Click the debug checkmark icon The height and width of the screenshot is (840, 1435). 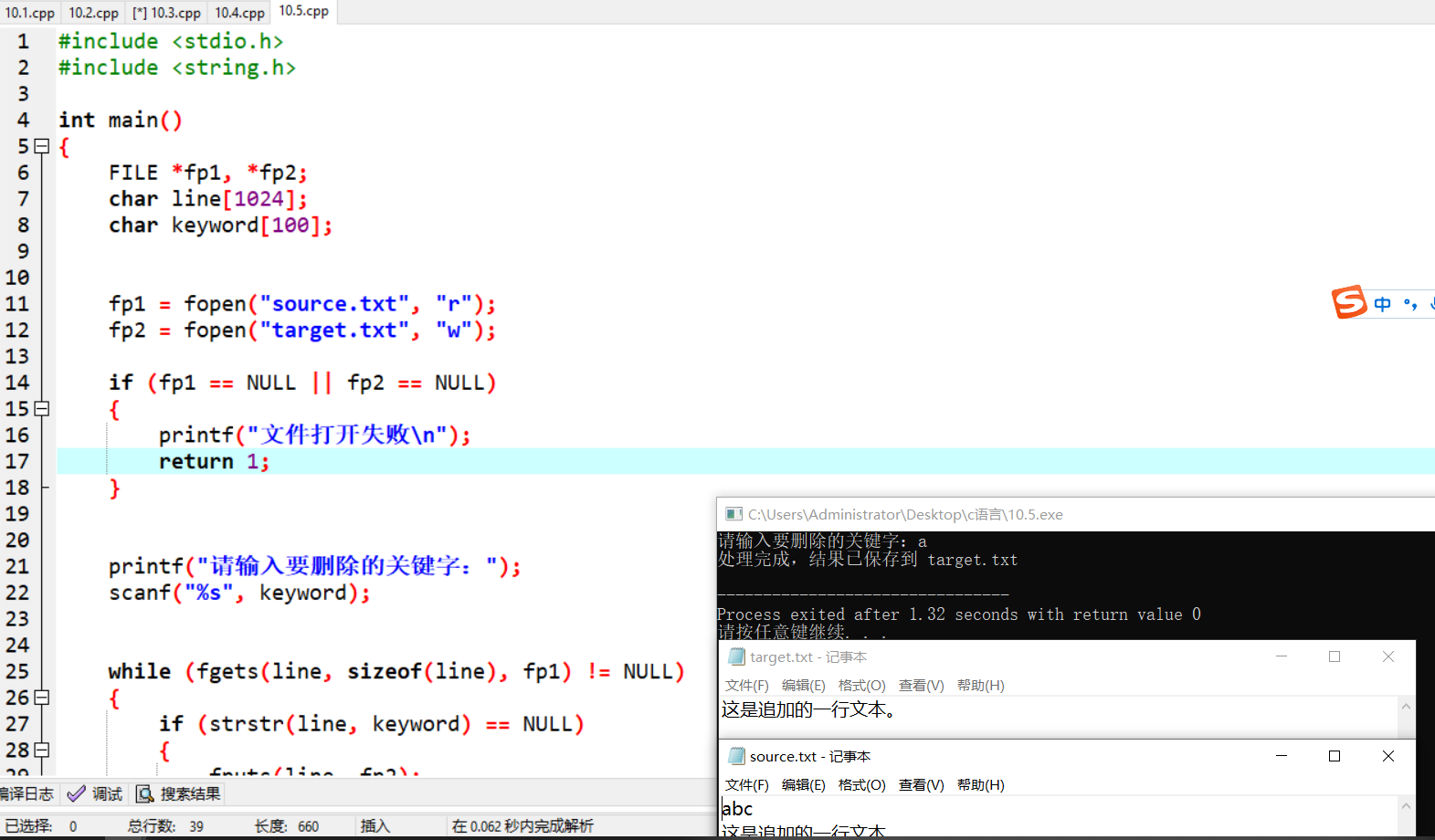[x=77, y=793]
